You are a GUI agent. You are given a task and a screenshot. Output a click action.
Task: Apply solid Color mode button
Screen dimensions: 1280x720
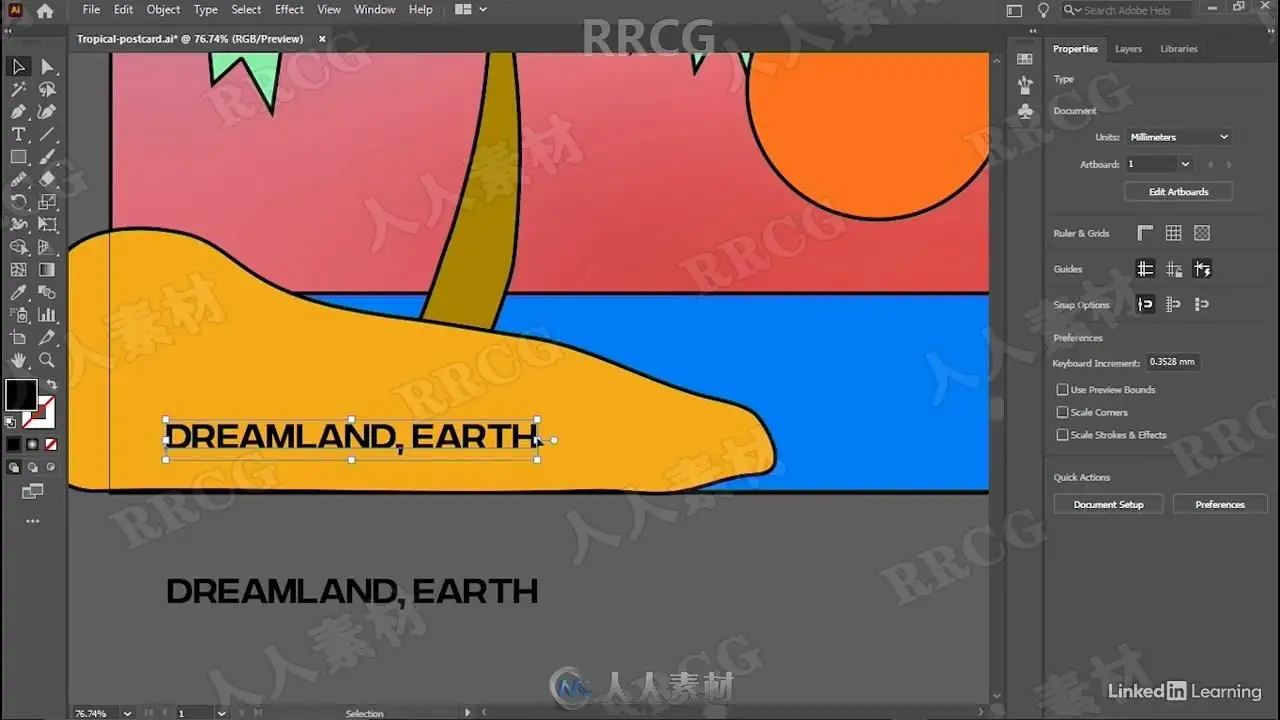click(14, 444)
